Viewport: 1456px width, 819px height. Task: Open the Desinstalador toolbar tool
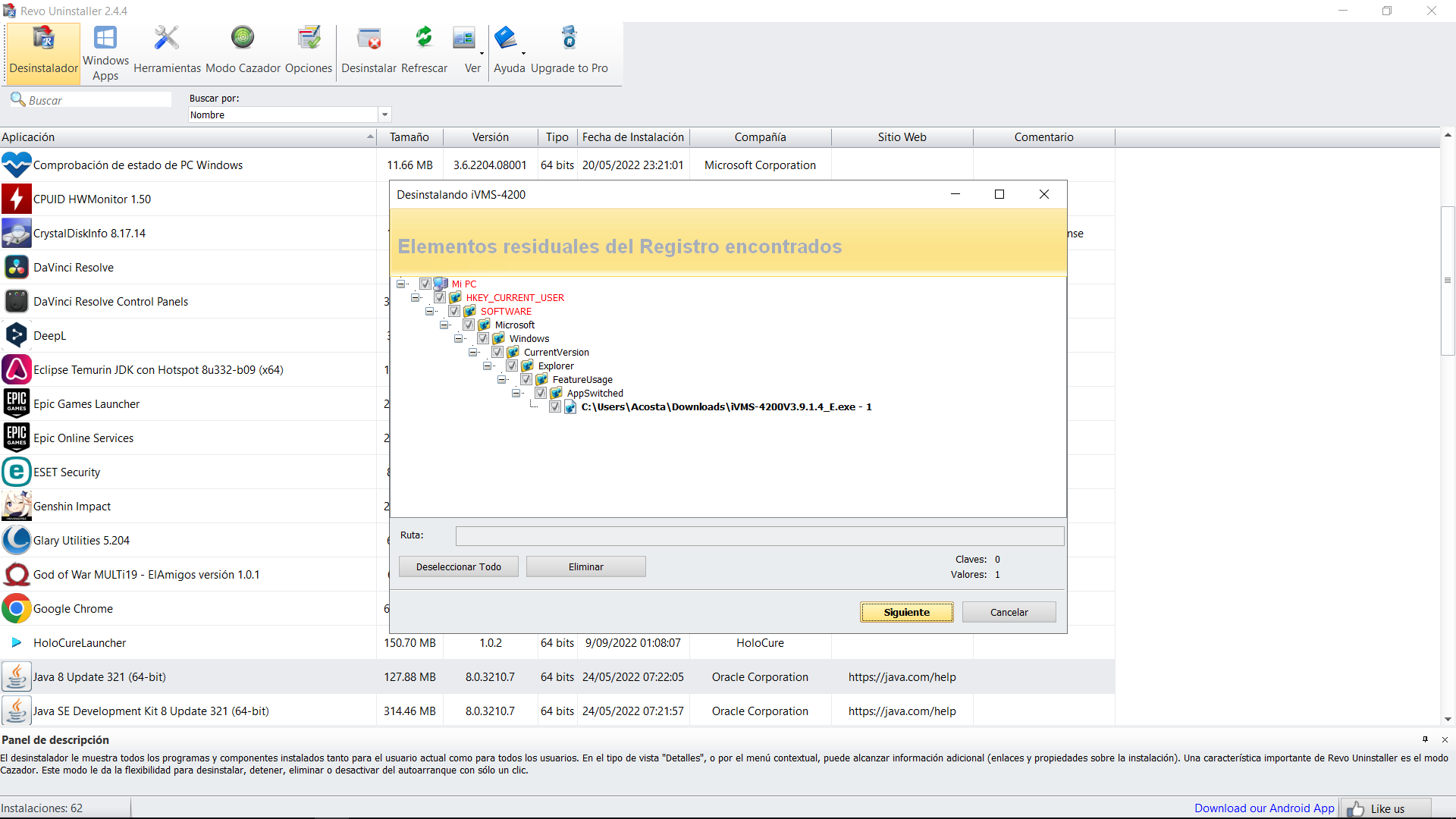tap(43, 52)
